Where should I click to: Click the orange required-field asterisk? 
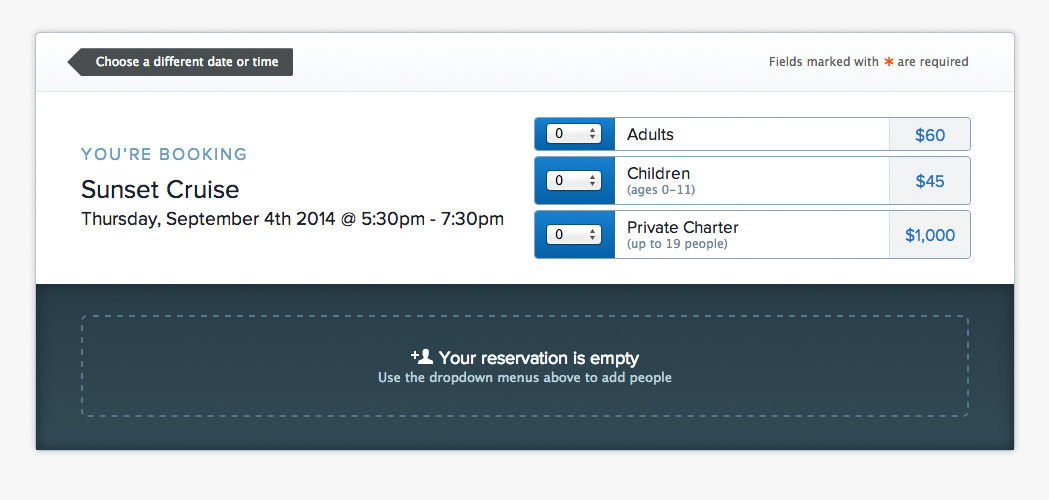point(888,62)
